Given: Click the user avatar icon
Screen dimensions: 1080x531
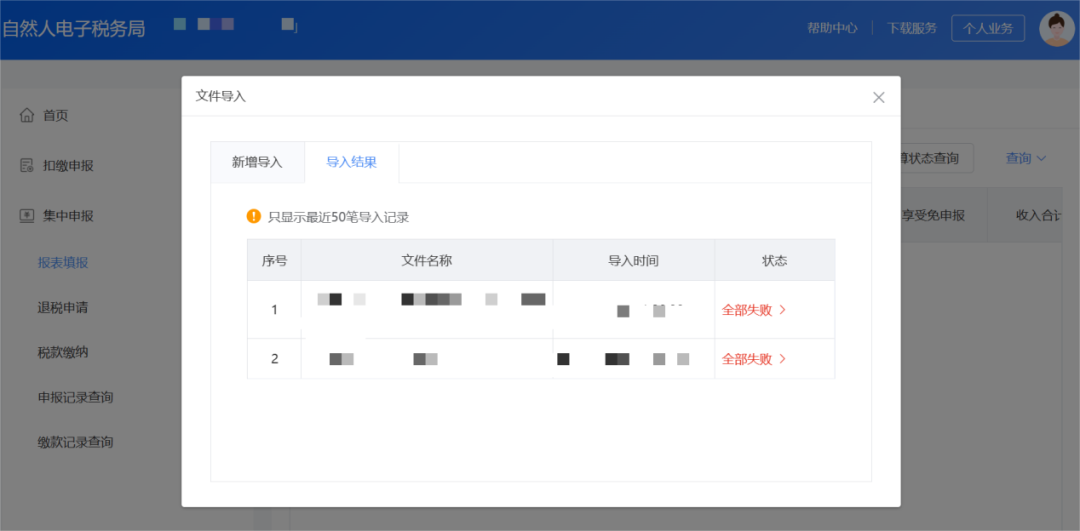Looking at the screenshot, I should tap(1056, 28).
